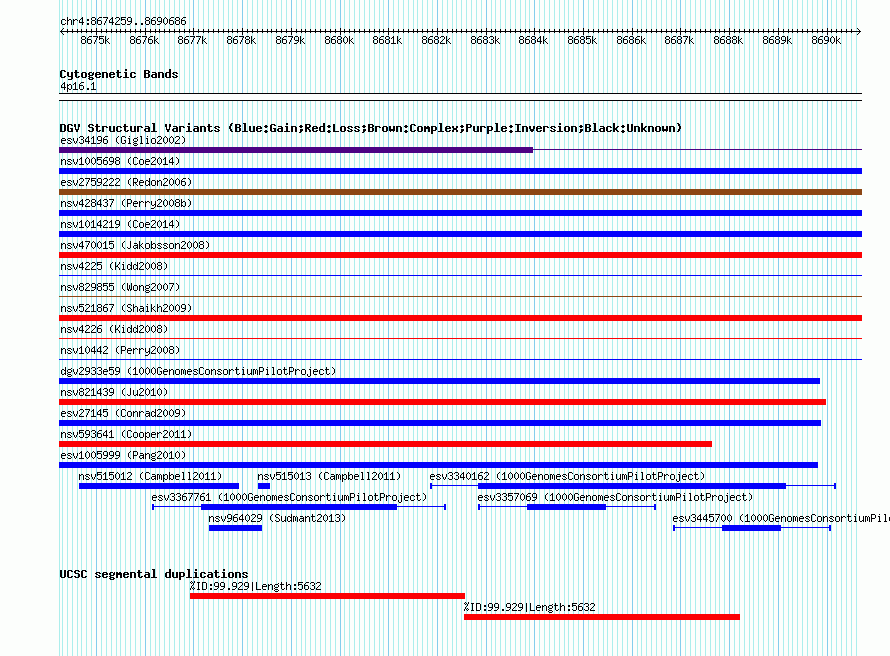
Task: Click UCSC segmental duplications track title
Action: click(154, 574)
